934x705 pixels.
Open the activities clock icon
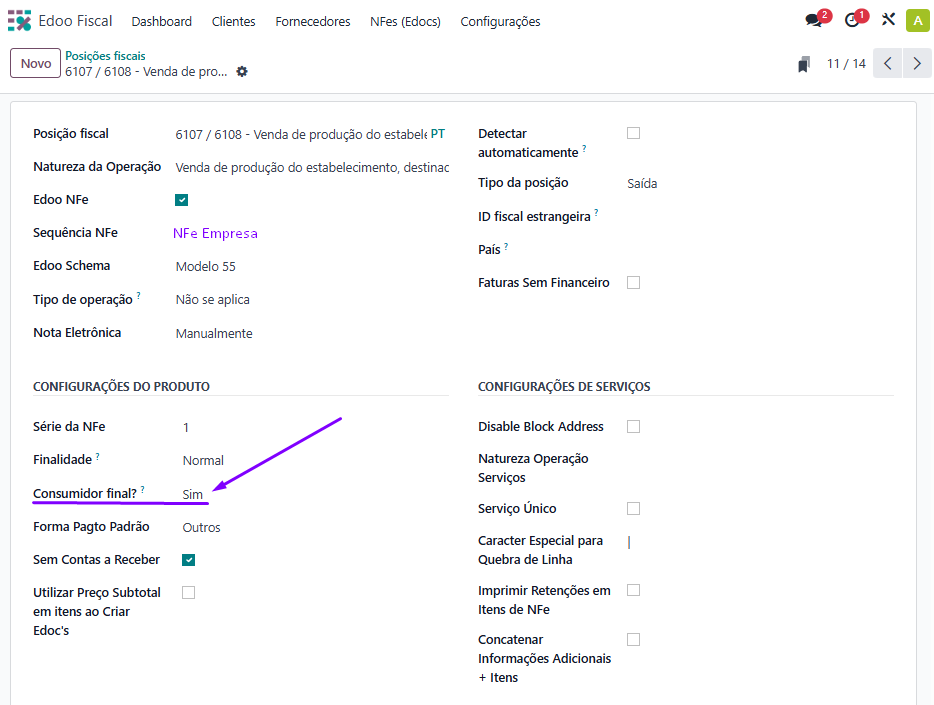[854, 20]
